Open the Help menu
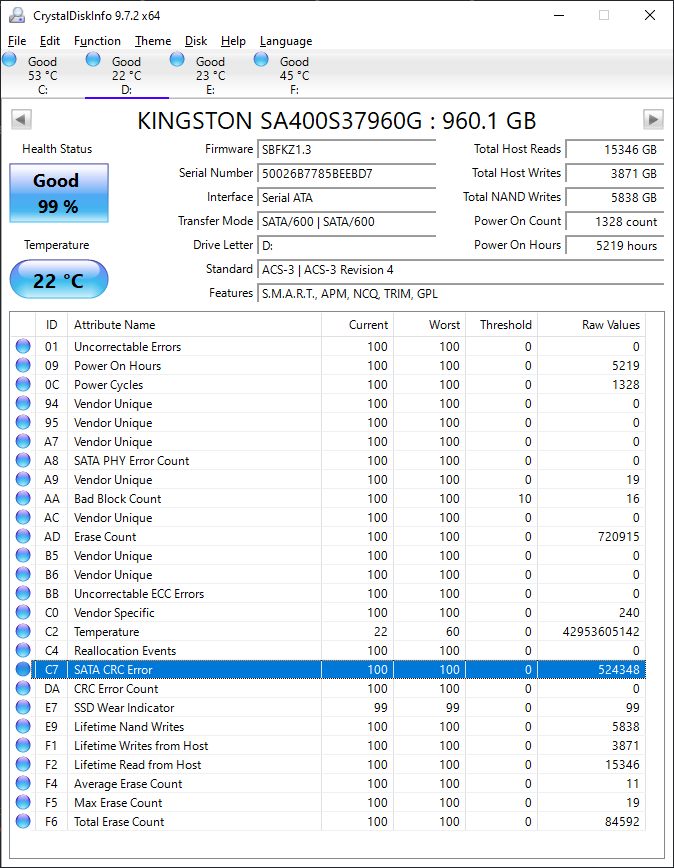Image resolution: width=674 pixels, height=868 pixels. click(x=233, y=41)
